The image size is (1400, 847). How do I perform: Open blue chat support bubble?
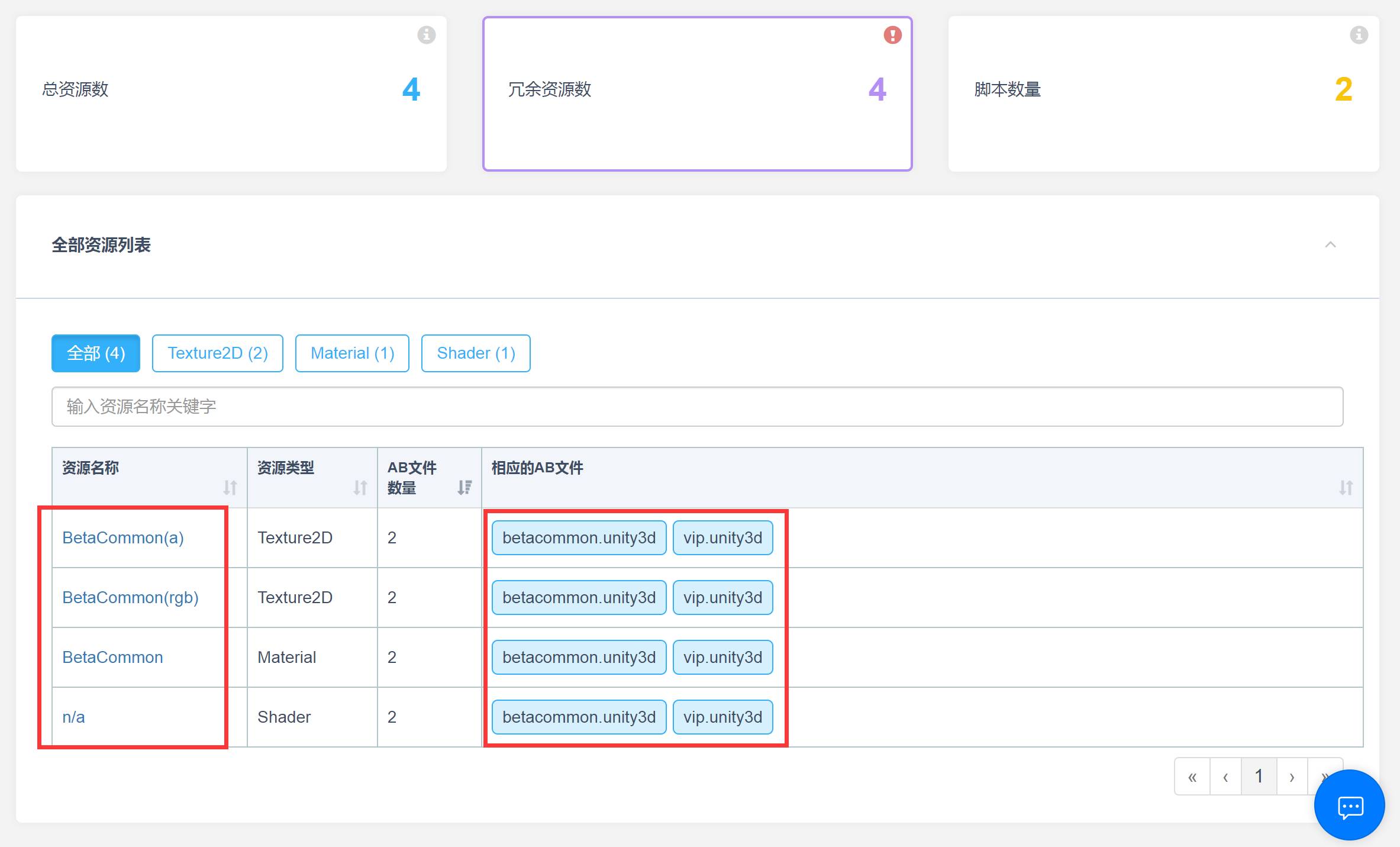click(x=1350, y=806)
